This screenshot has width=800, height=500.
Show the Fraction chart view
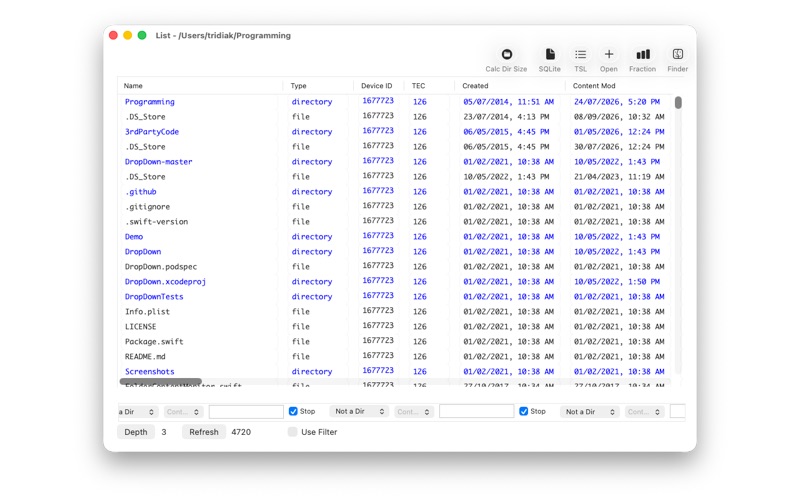click(642, 54)
